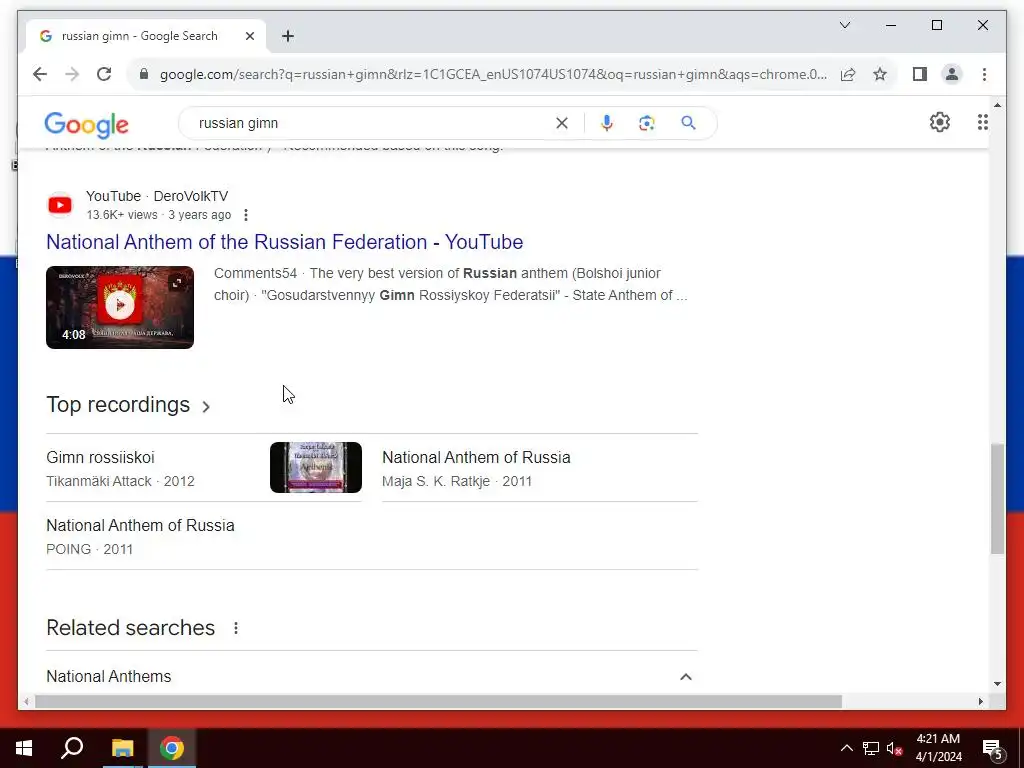Click DeroVolkTV channel name
1024x768 pixels.
click(191, 196)
